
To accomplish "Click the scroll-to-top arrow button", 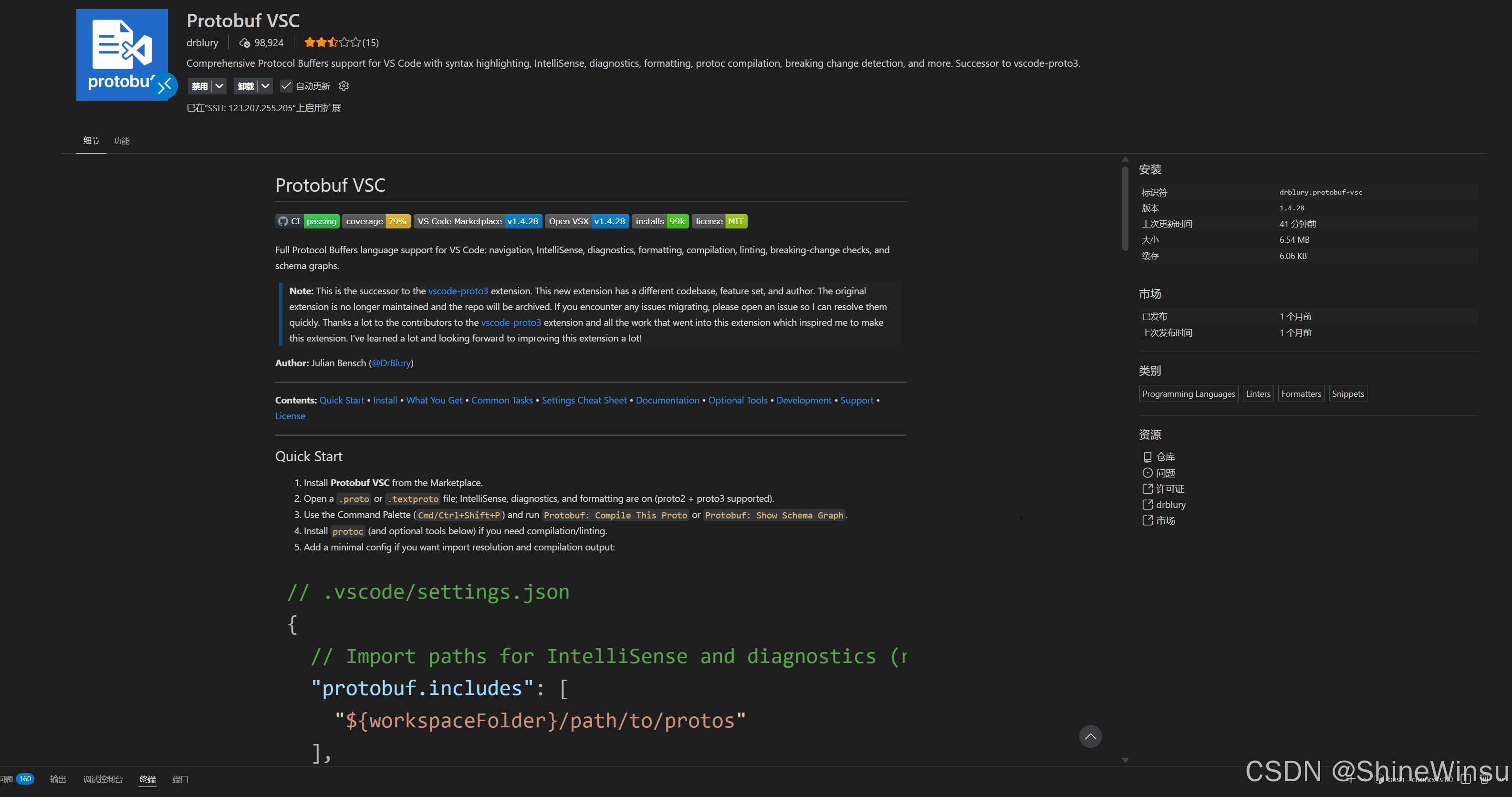I will [1090, 736].
